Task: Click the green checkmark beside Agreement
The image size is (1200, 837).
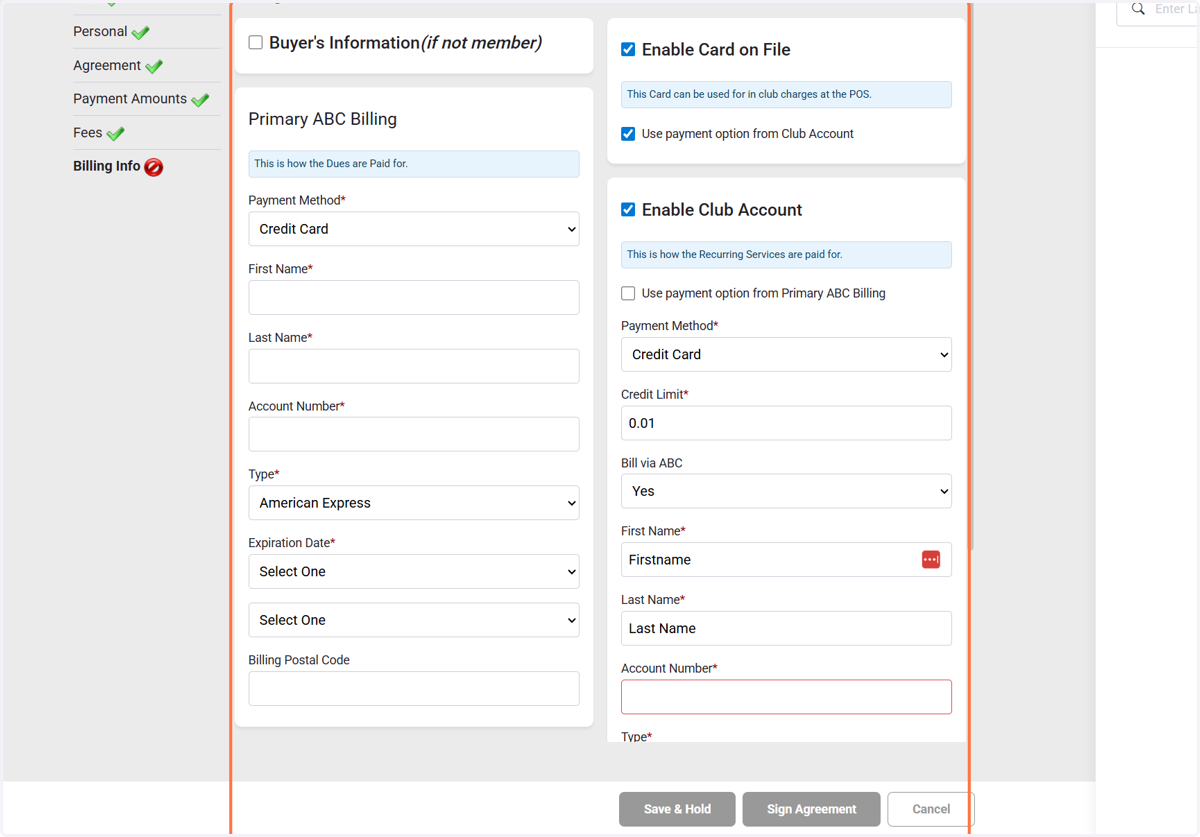Action: tap(154, 66)
